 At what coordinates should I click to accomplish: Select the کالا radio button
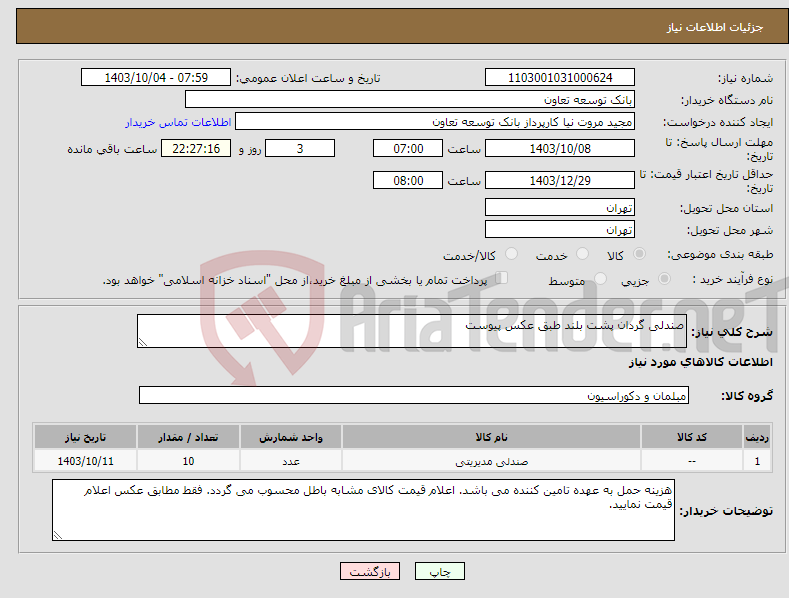639,254
